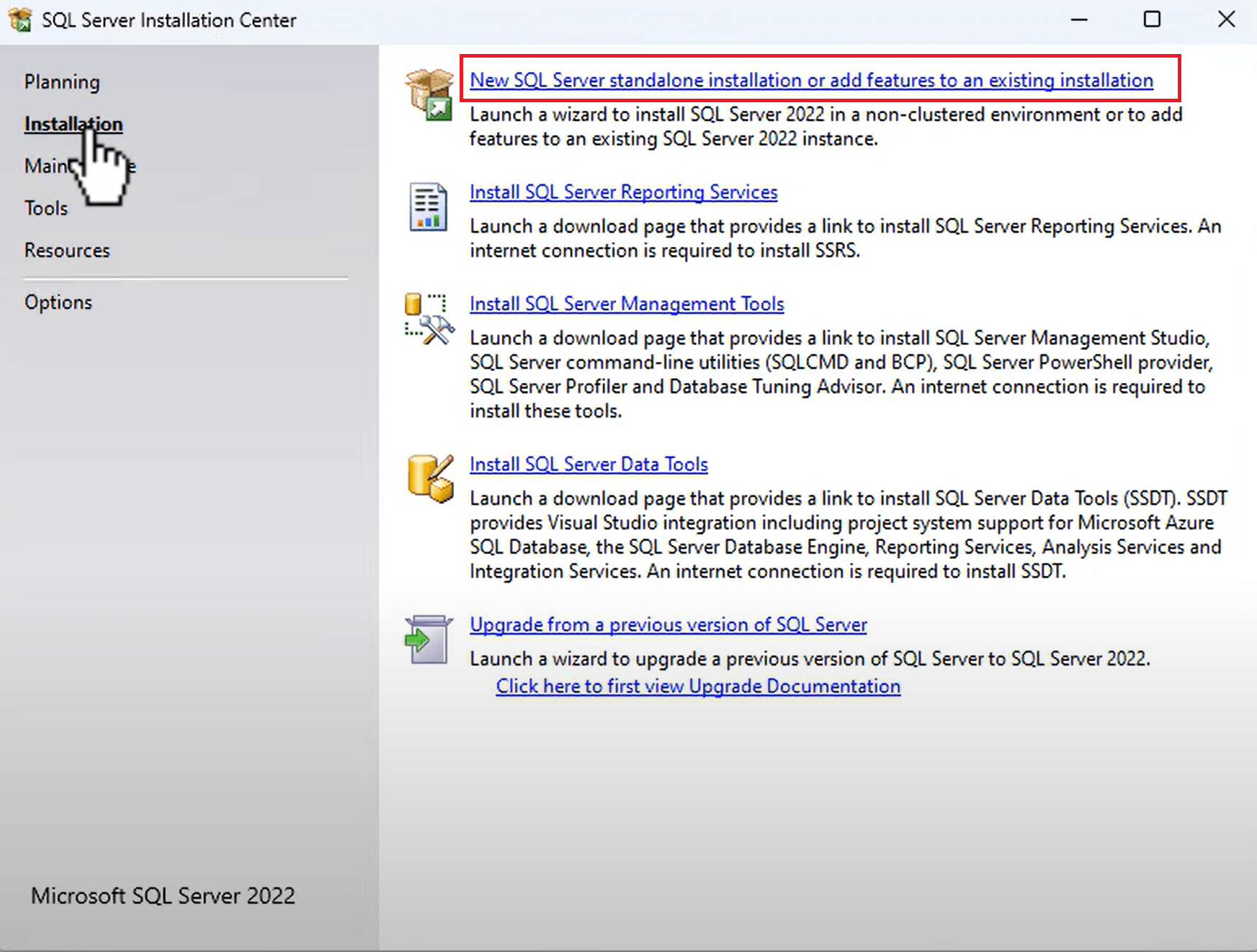Start Upgrade from a previous version link
The width and height of the screenshot is (1257, 952).
668,625
